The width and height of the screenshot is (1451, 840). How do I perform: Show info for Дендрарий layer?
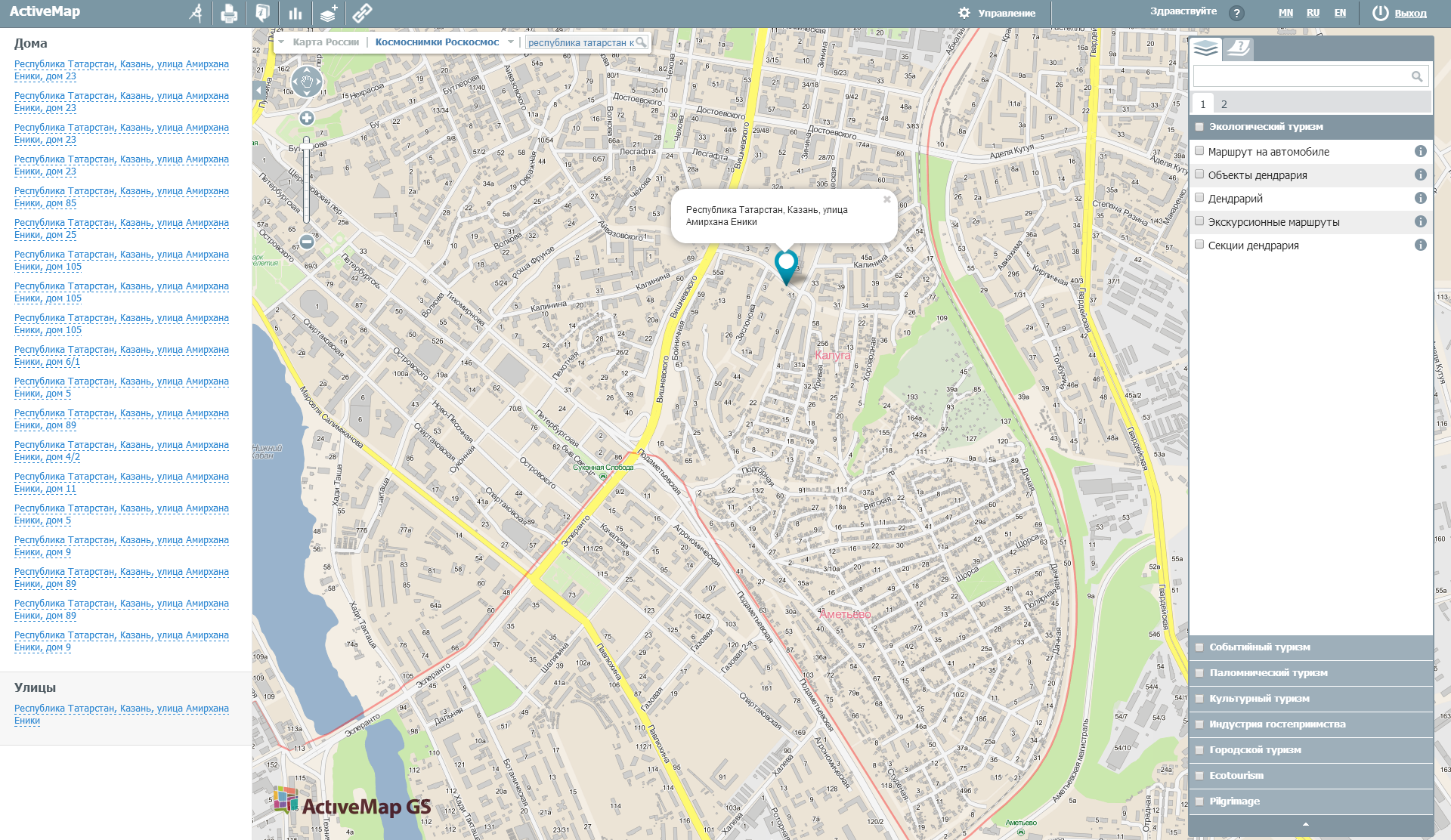point(1422,198)
